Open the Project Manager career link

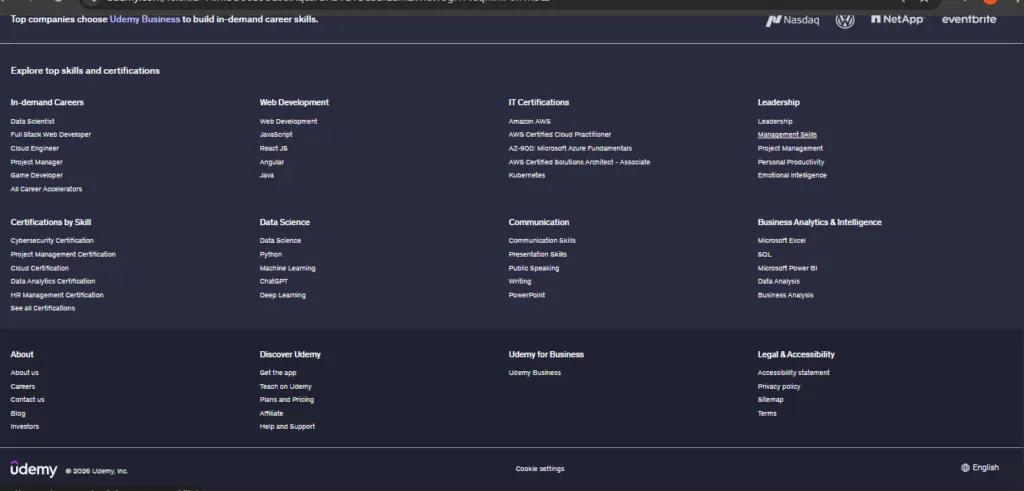37,162
